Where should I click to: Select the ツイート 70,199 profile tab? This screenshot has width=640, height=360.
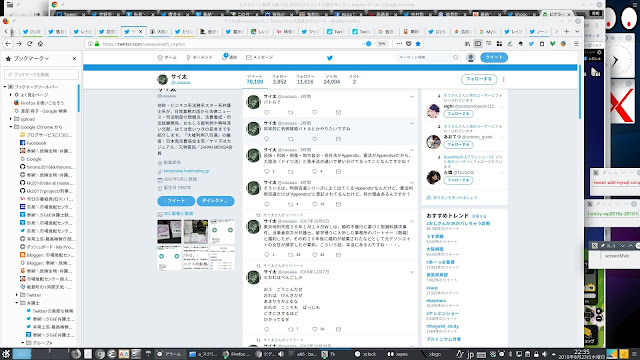tap(255, 80)
